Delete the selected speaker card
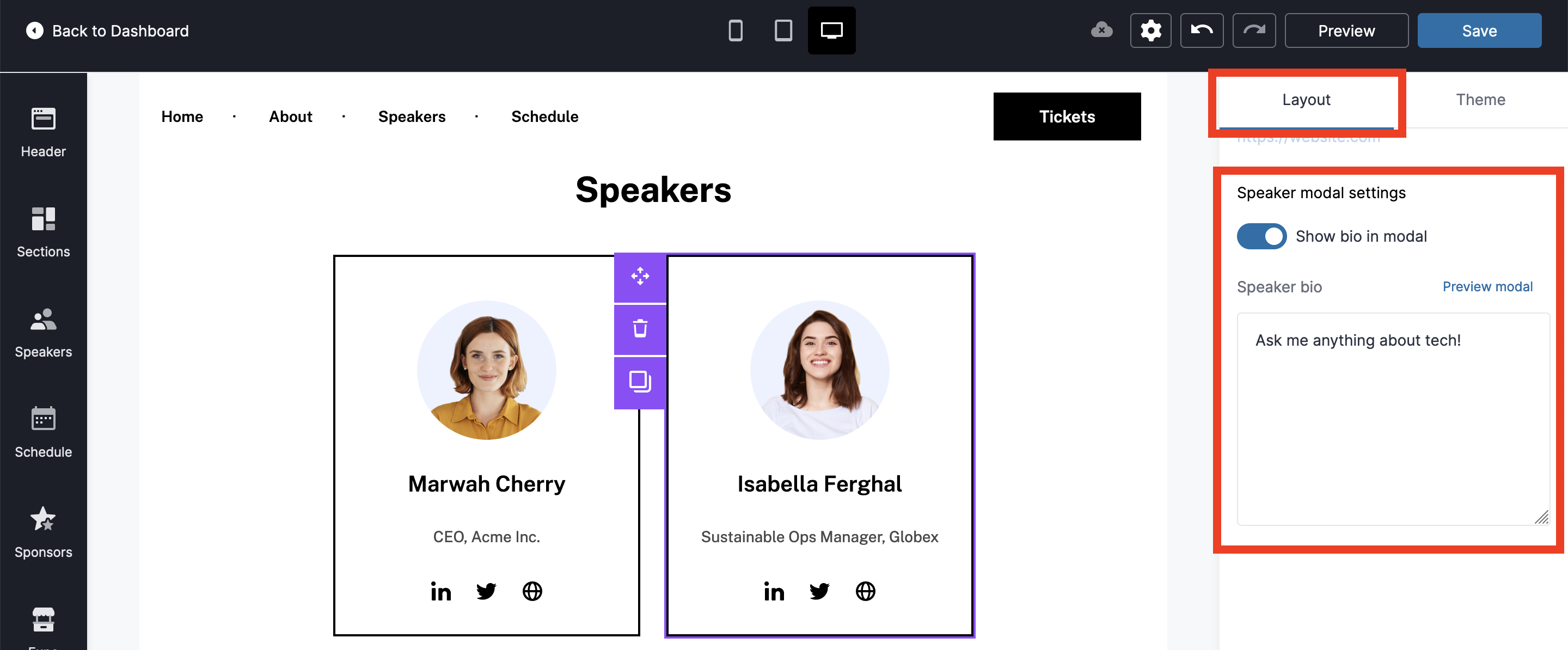 (640, 329)
